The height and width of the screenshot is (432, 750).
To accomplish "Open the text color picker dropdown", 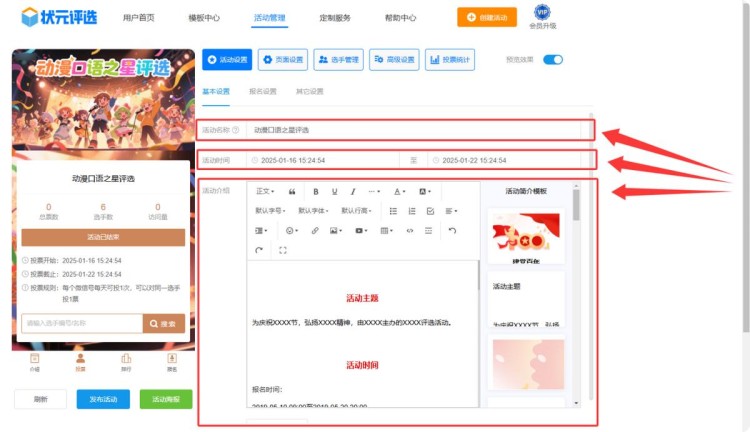I will pos(398,191).
